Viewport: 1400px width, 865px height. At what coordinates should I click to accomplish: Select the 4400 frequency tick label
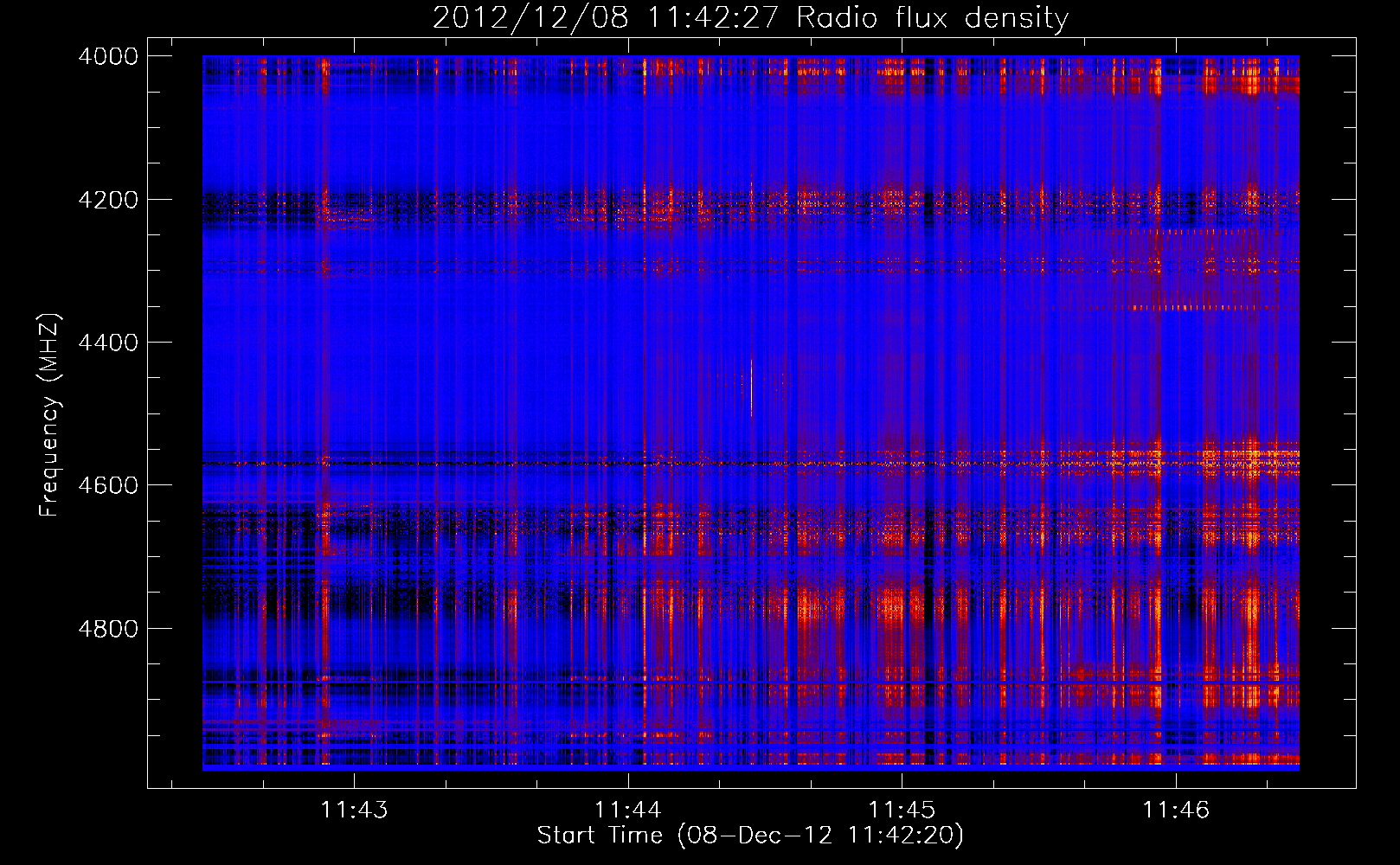click(108, 343)
